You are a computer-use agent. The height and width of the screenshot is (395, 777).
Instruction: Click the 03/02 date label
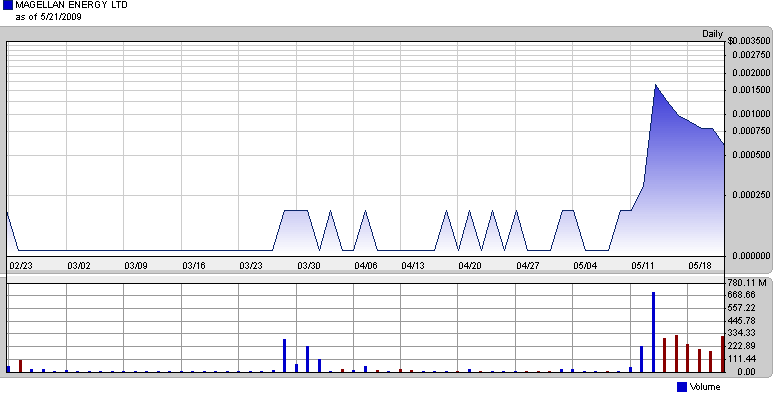click(79, 266)
